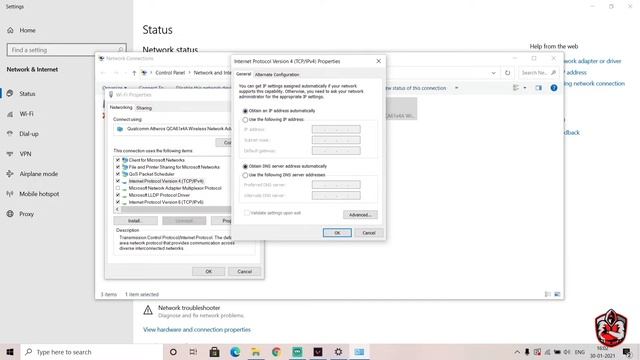Cancel the IPv4 Properties dialog

point(369,233)
